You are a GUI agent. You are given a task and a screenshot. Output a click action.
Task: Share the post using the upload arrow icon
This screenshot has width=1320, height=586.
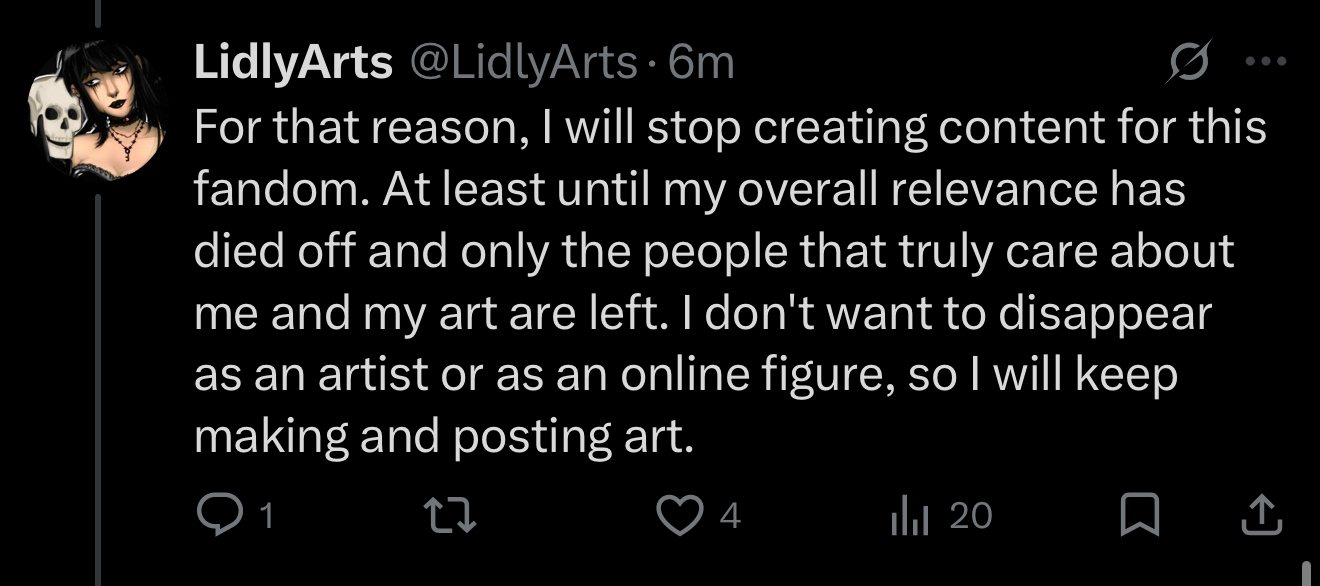point(1261,515)
